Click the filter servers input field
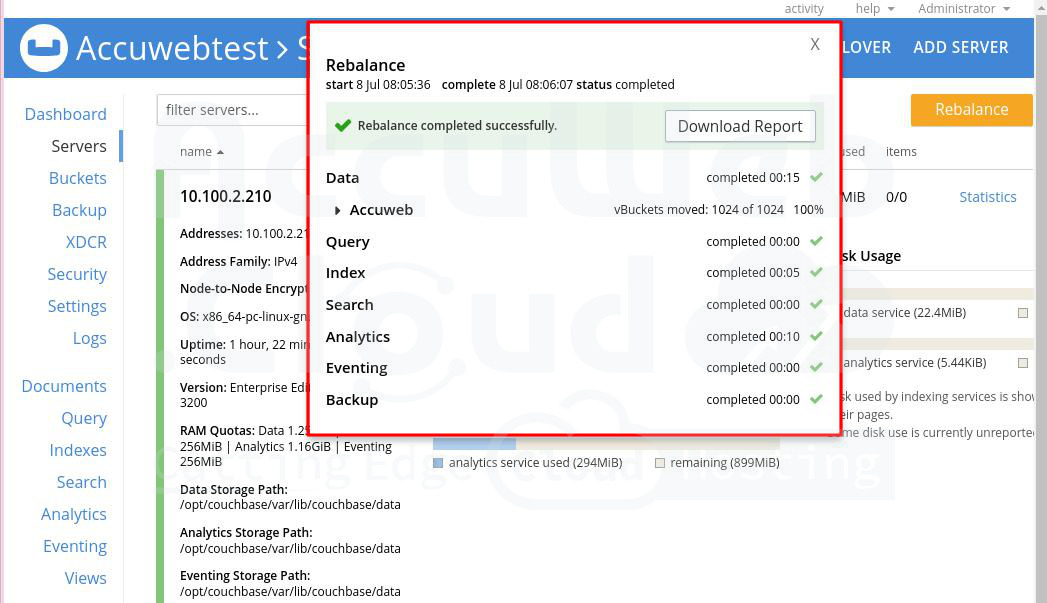The image size is (1047, 603). [x=232, y=110]
